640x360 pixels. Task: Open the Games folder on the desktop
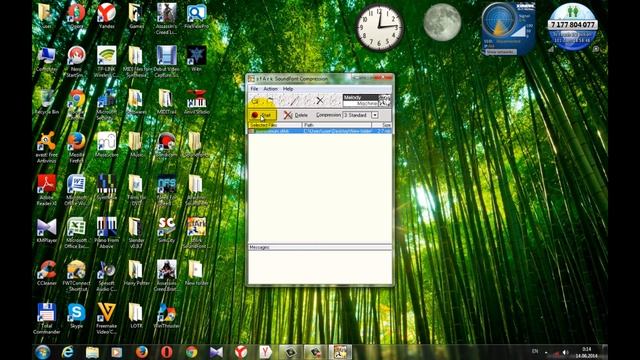[136, 16]
